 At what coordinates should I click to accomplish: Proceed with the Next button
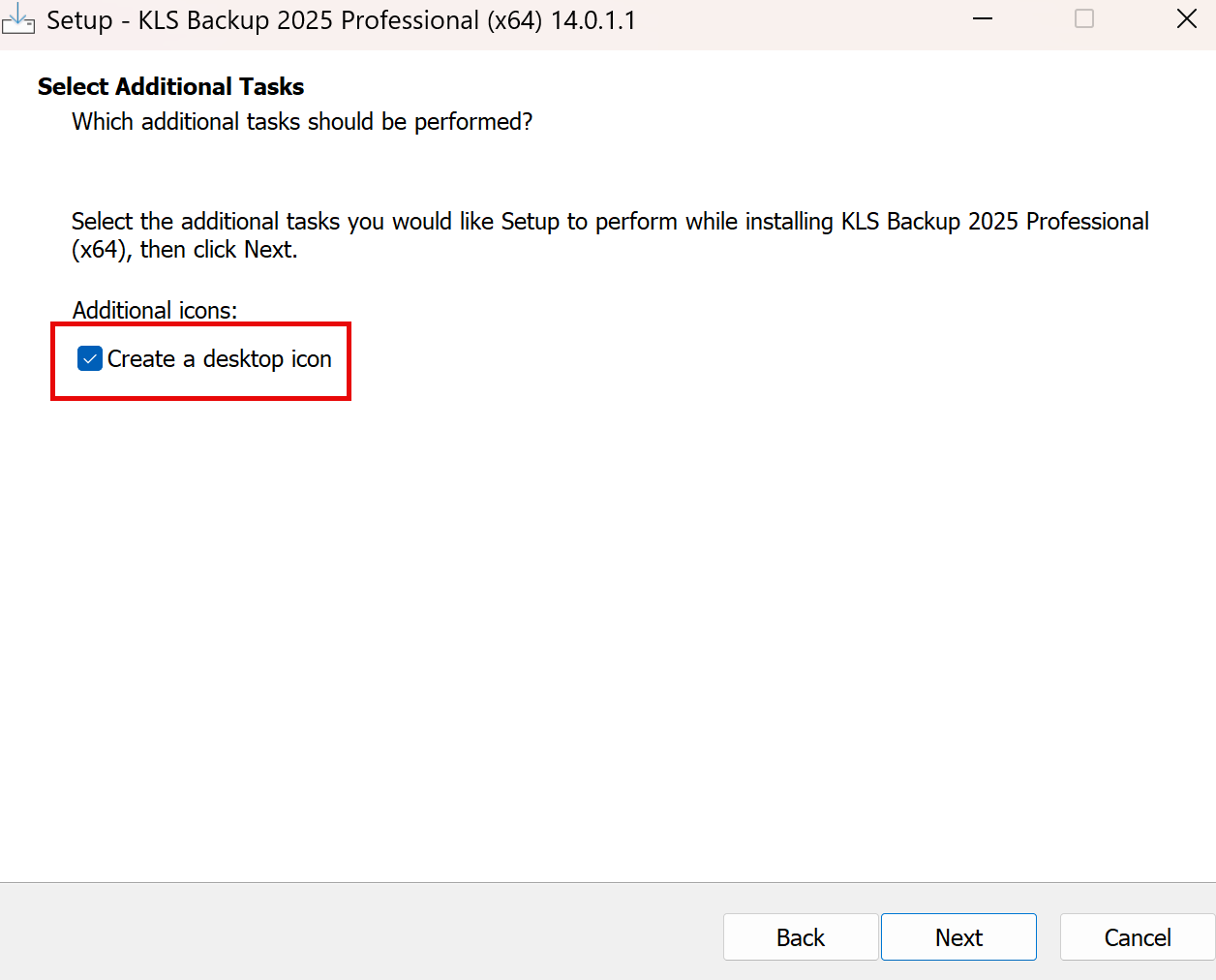(958, 937)
